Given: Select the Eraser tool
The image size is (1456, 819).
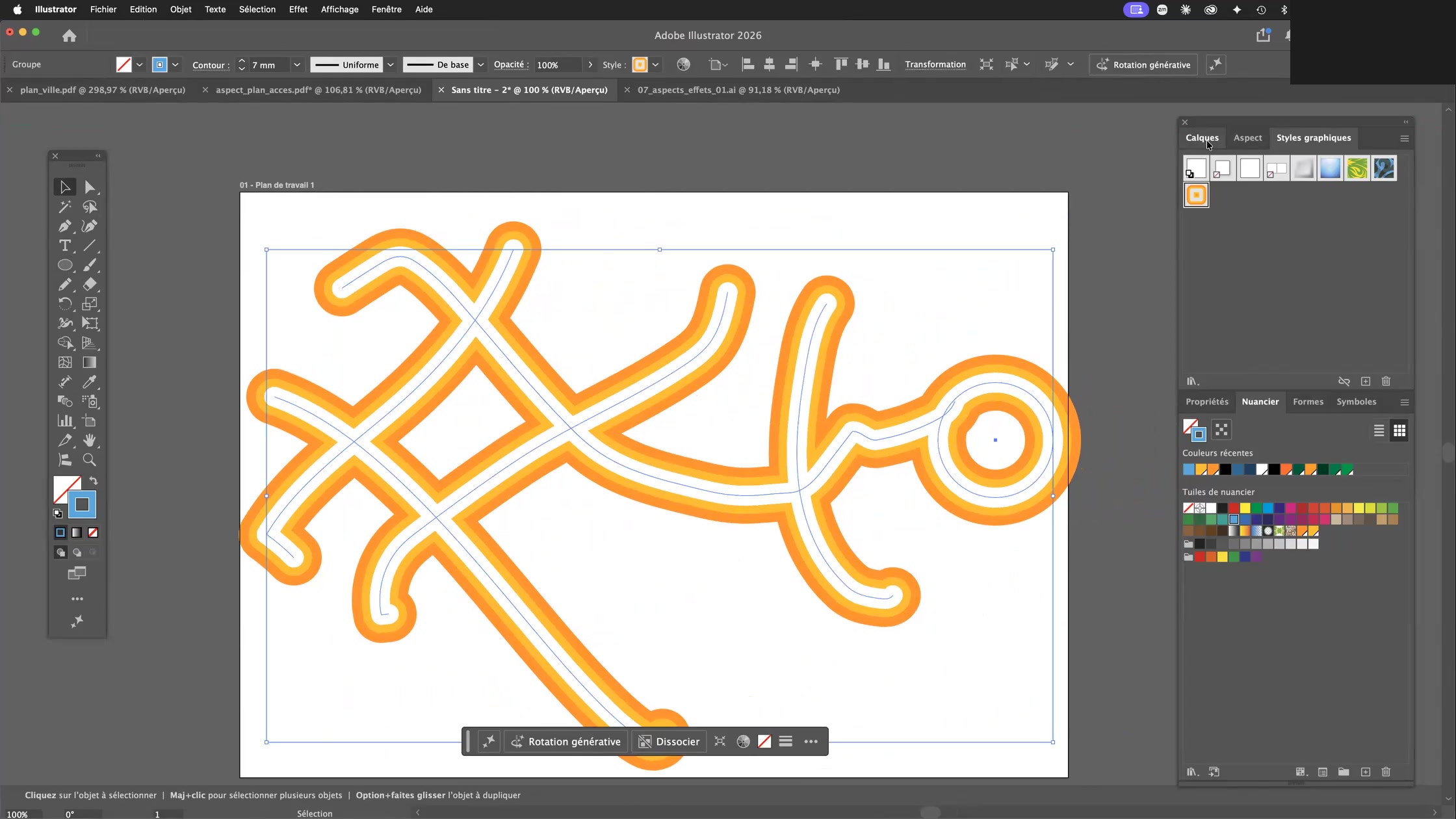Looking at the screenshot, I should tap(90, 284).
